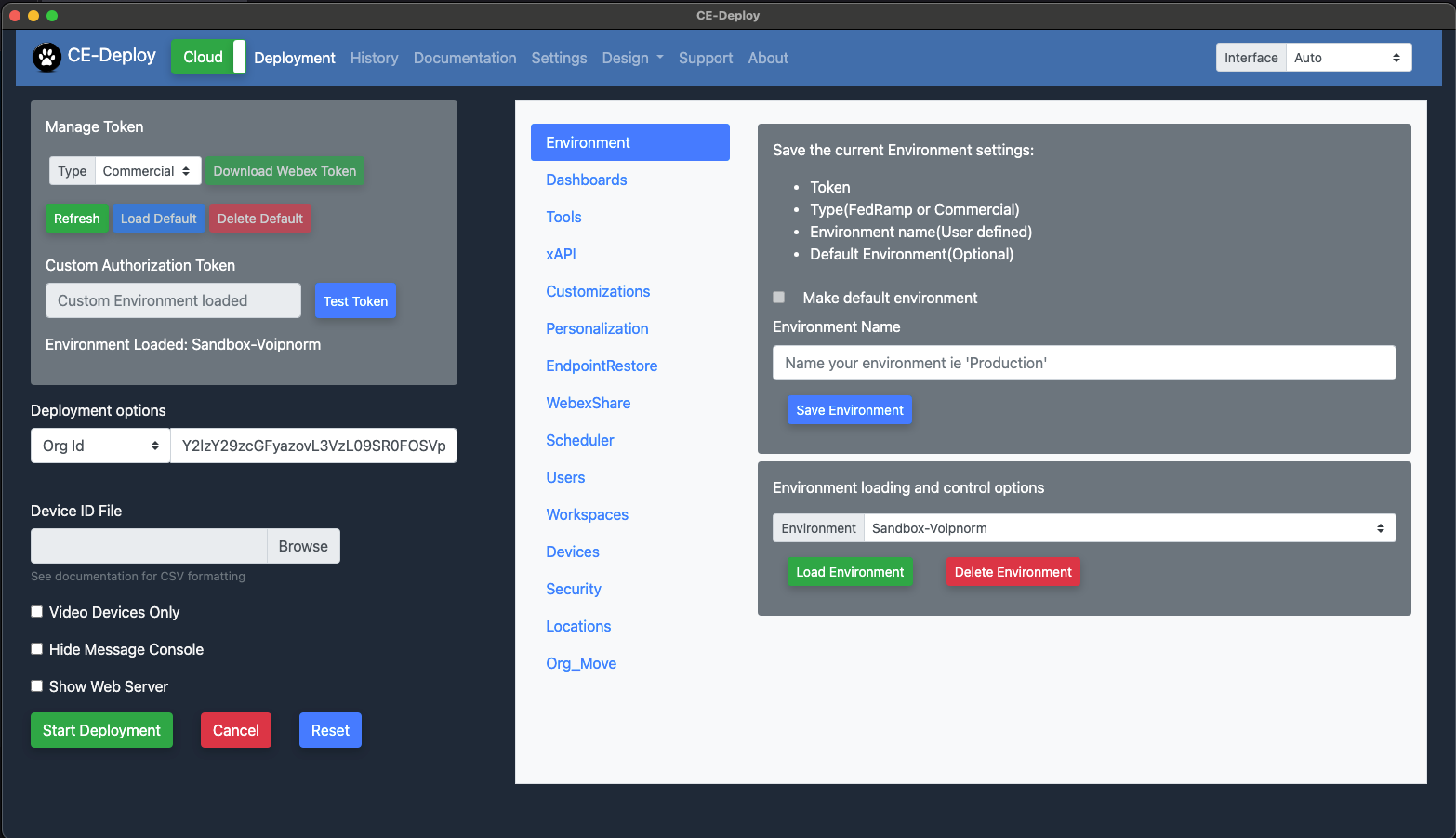
Task: Expand the token Type Commercial dropdown
Action: (x=147, y=171)
